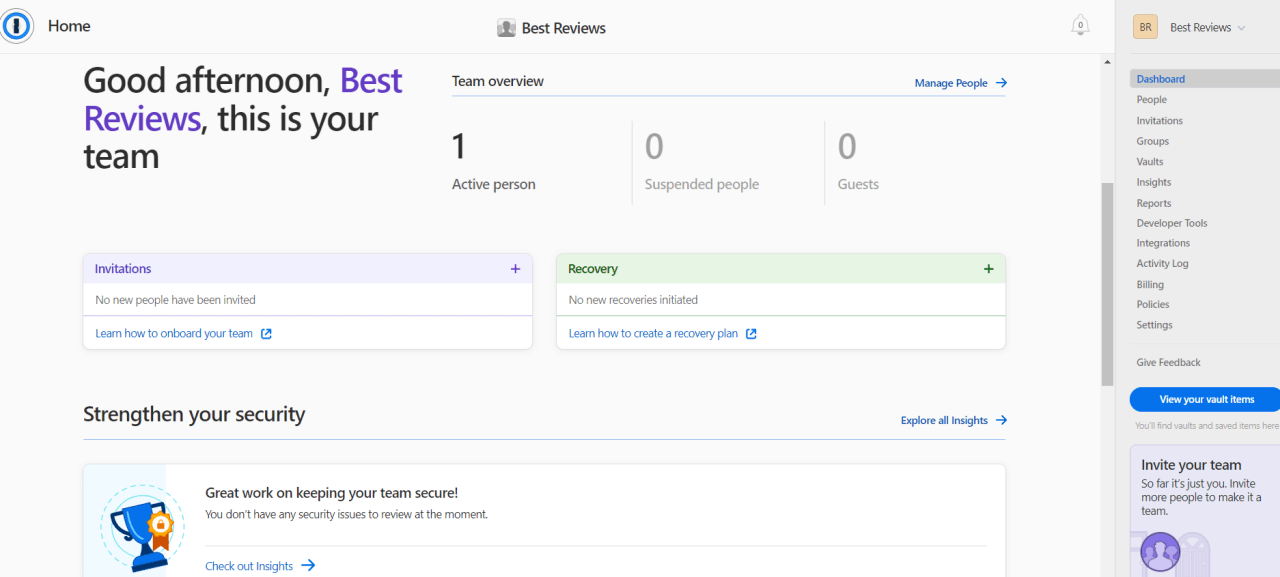Select the Activity Log sidebar entry

[x=1162, y=262]
